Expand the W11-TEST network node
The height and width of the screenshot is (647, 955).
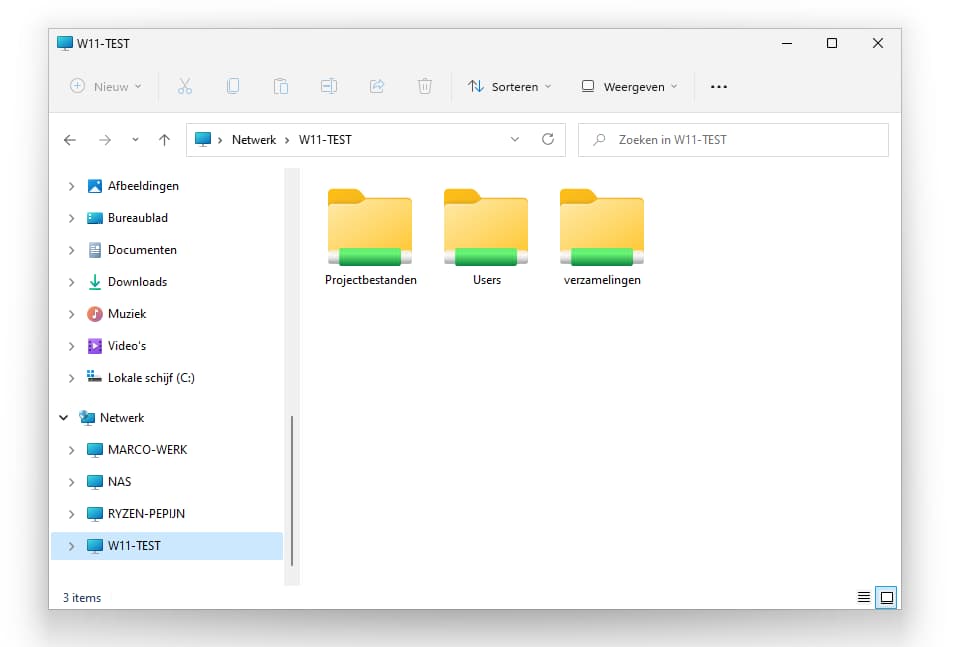pyautogui.click(x=71, y=546)
